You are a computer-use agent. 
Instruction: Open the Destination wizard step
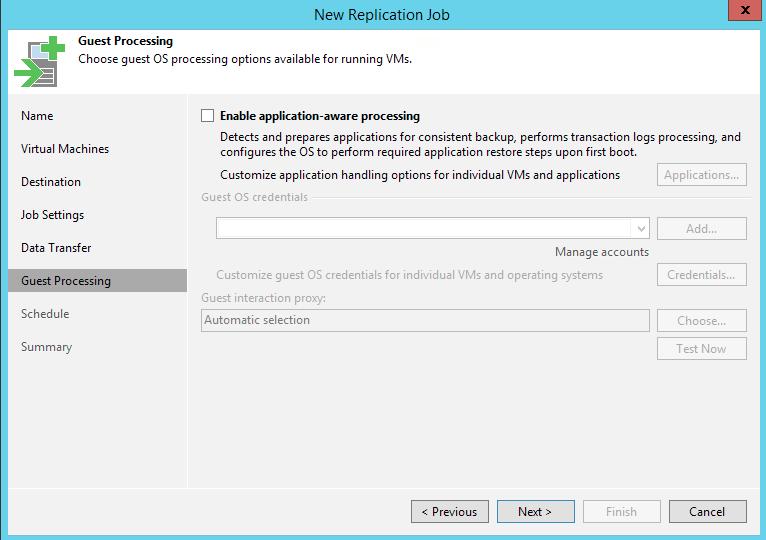click(51, 182)
